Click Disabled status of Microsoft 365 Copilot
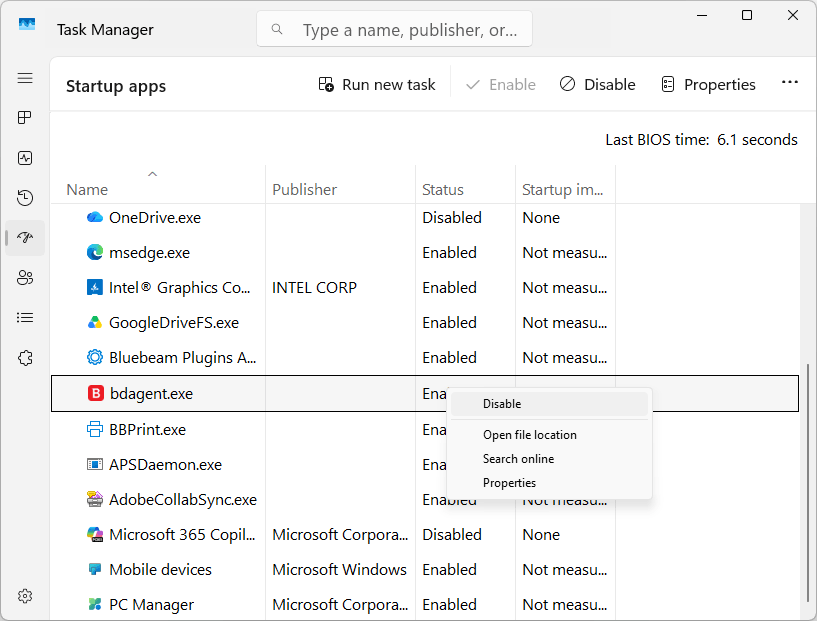Viewport: 817px width, 621px height. coord(452,535)
